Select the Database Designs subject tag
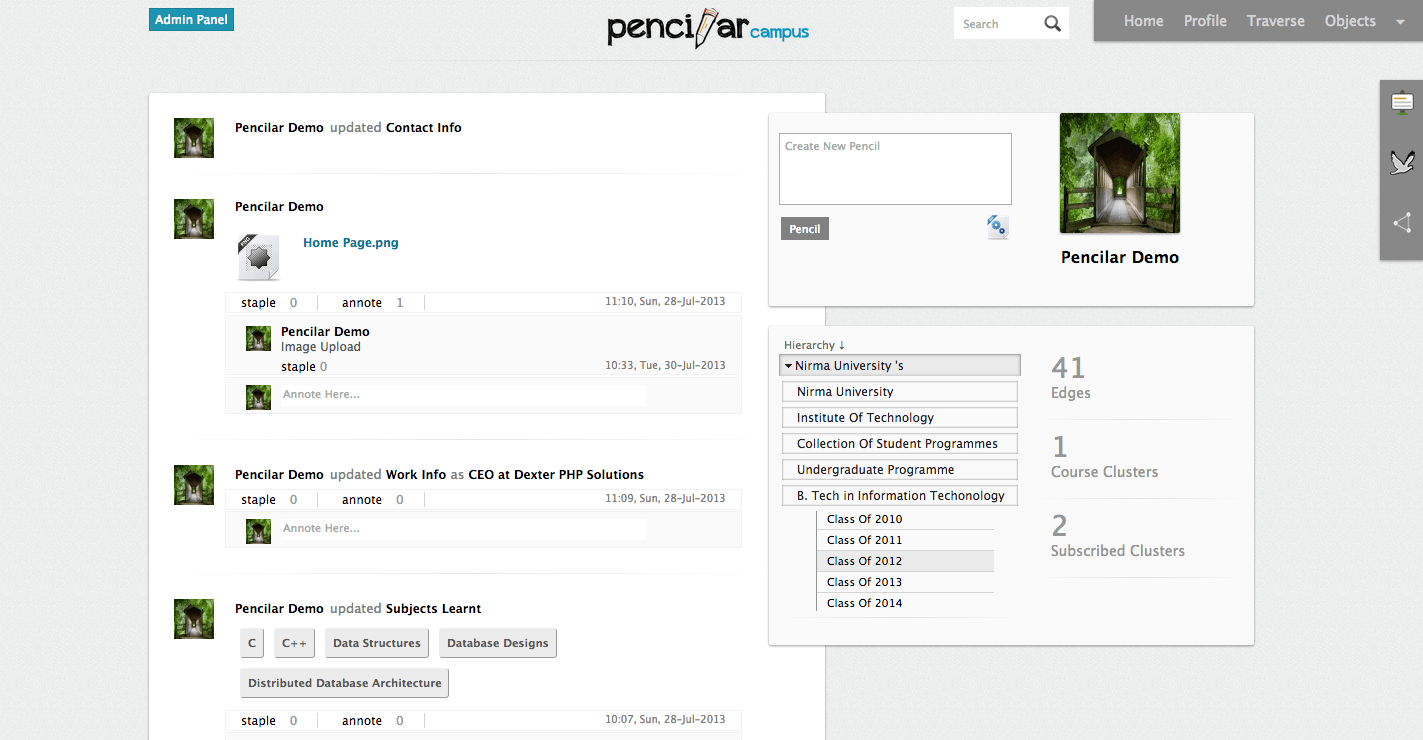1423x740 pixels. click(x=497, y=643)
